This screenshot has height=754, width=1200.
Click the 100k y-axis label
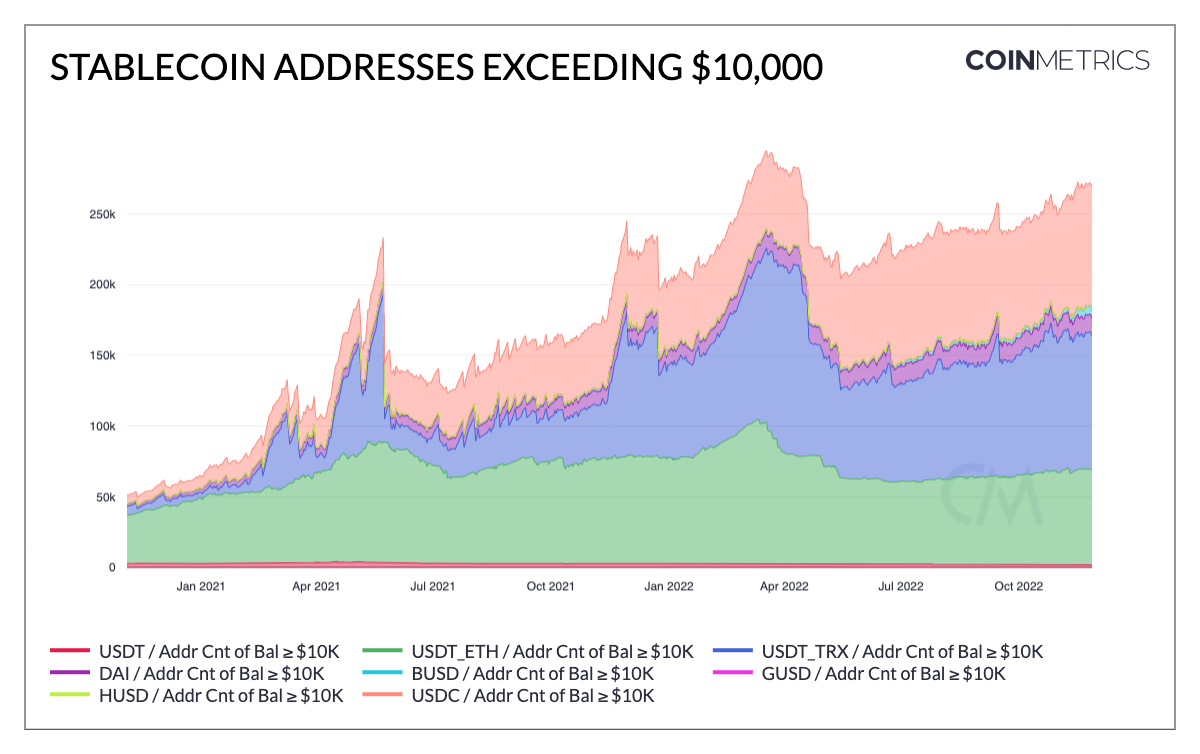102,426
